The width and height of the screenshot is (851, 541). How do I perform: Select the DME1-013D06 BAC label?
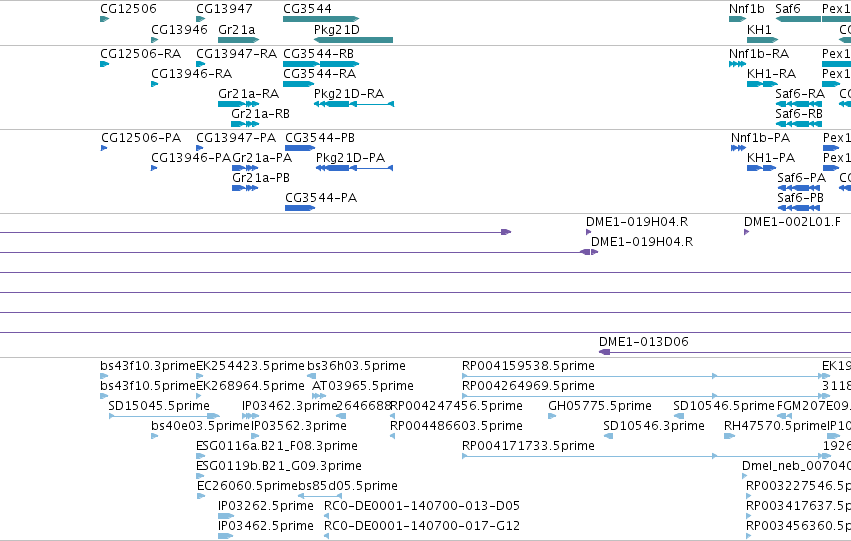click(644, 342)
